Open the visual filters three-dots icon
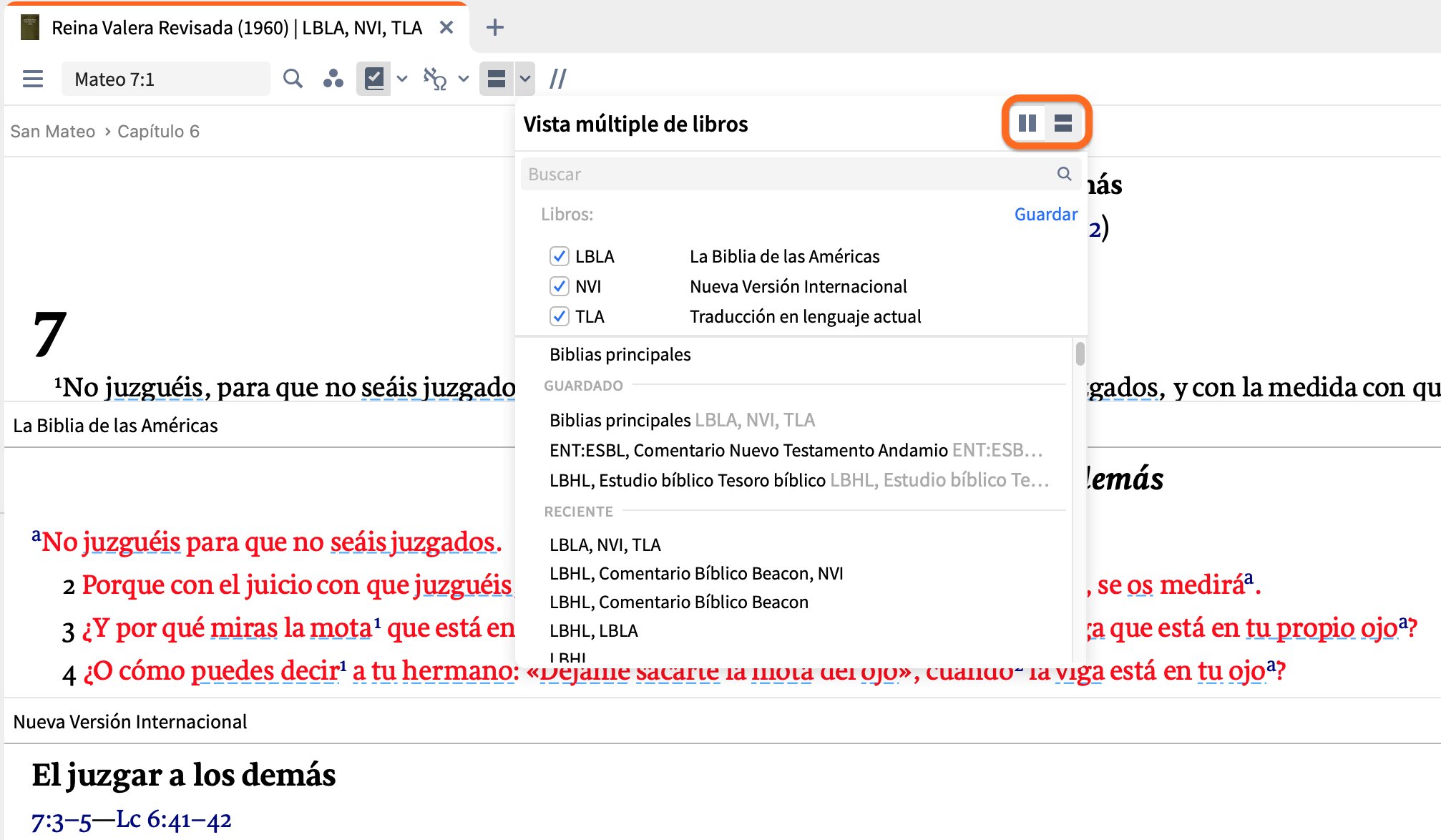This screenshot has height=840, width=1441. tap(333, 79)
